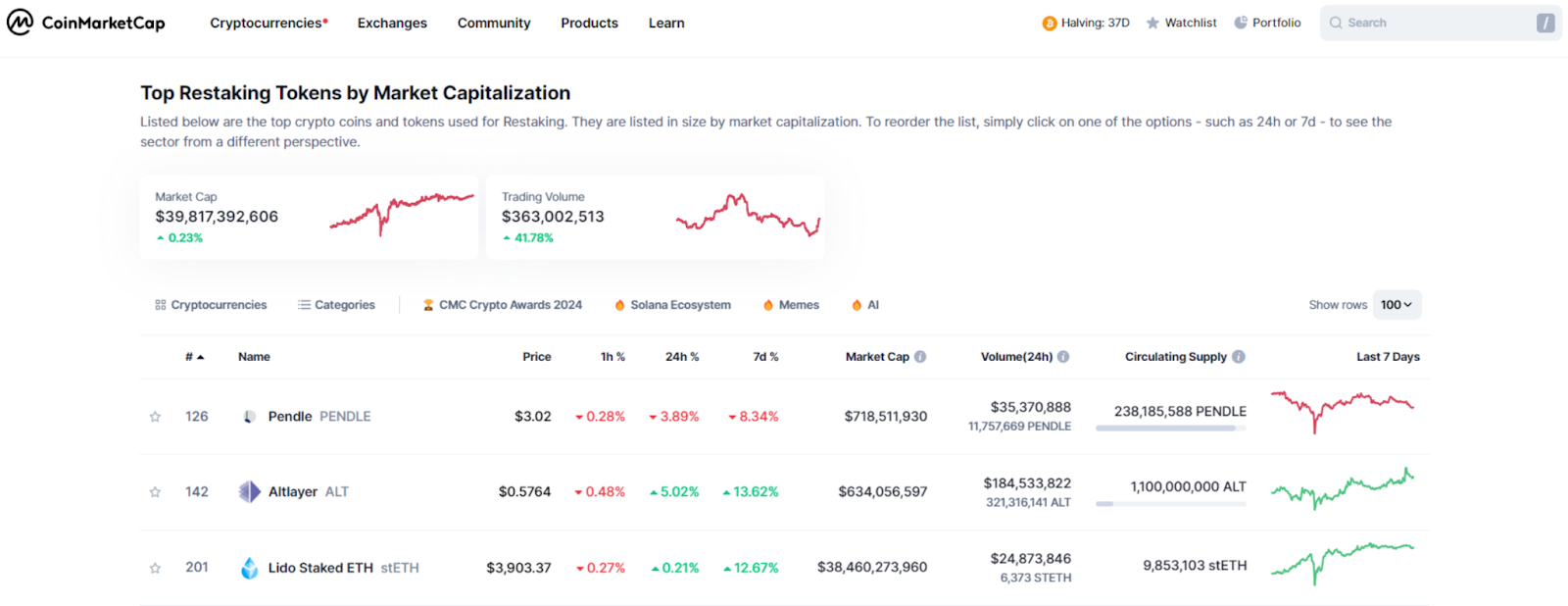The width and height of the screenshot is (1568, 606).
Task: Sort by the 7d % column header
Action: click(765, 357)
